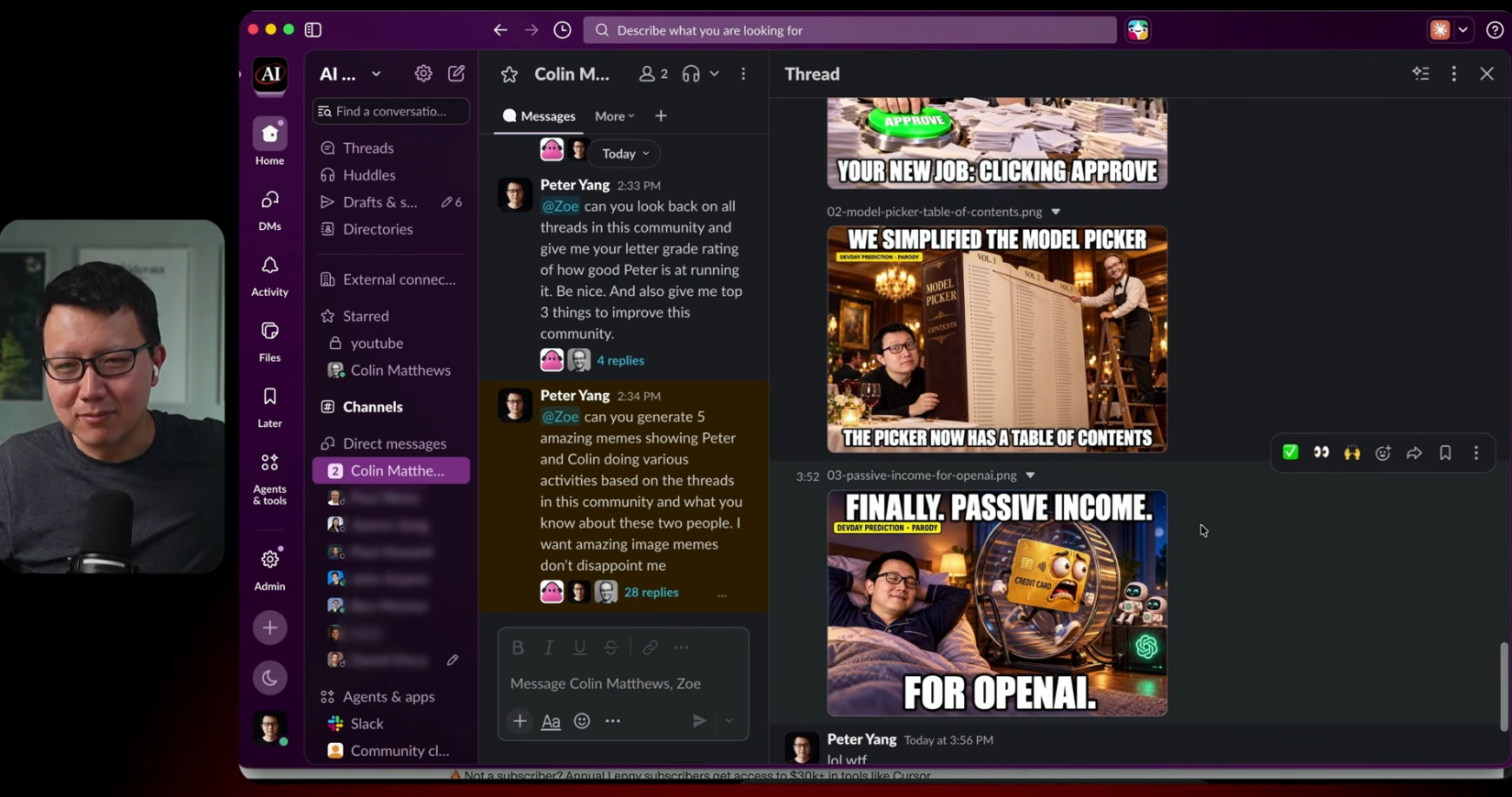Image resolution: width=1512 pixels, height=797 pixels.
Task: Toggle italic formatting in composer
Action: coord(549,648)
